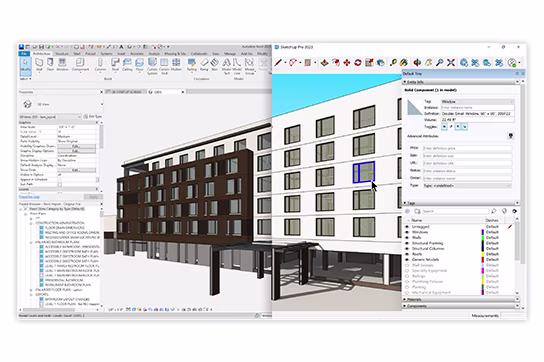Click the Walls tag green color swatch
Viewport: 544px width, 362px height.
click(x=482, y=238)
